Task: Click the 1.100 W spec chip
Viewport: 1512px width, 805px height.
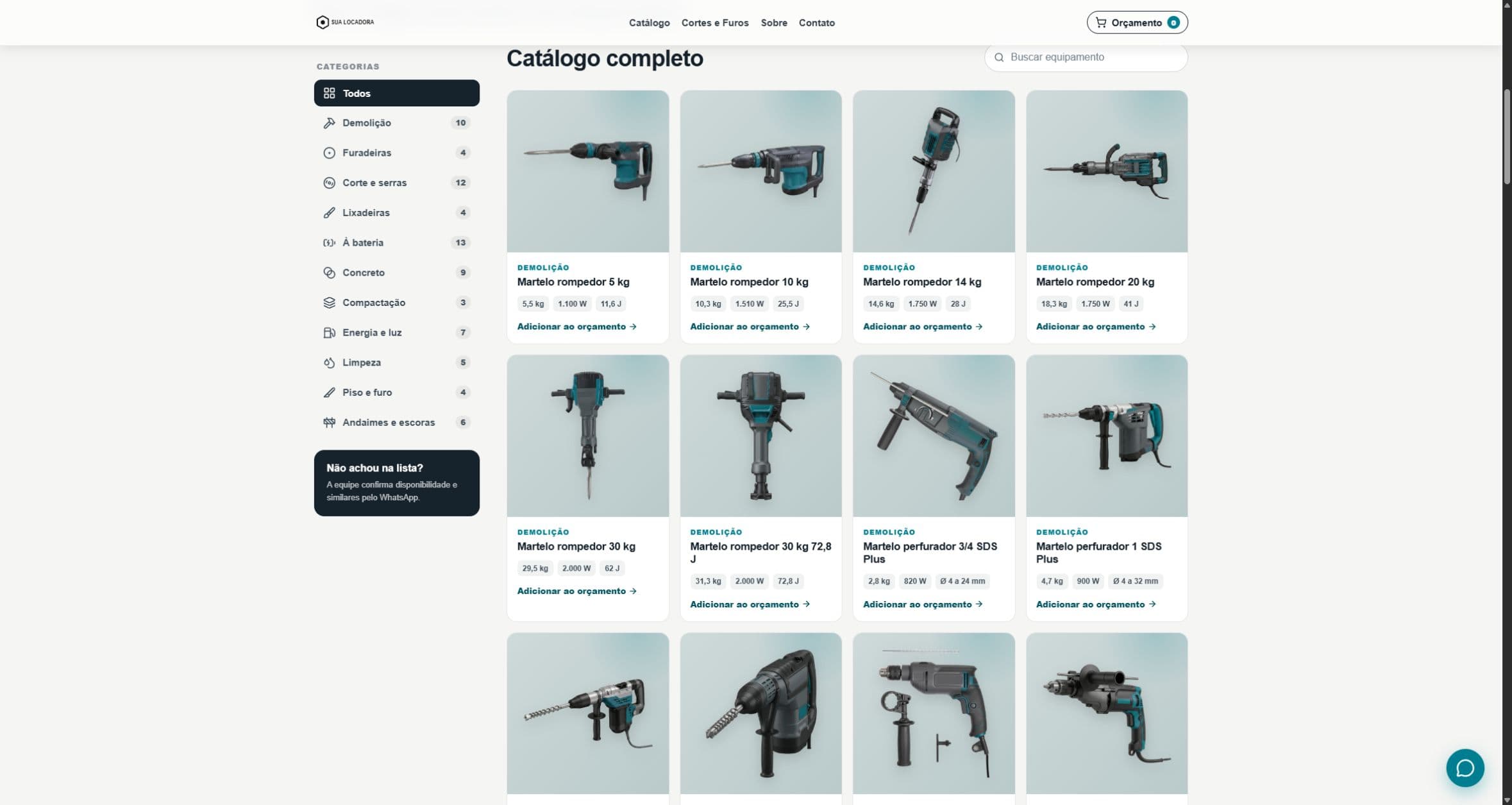Action: click(x=572, y=304)
